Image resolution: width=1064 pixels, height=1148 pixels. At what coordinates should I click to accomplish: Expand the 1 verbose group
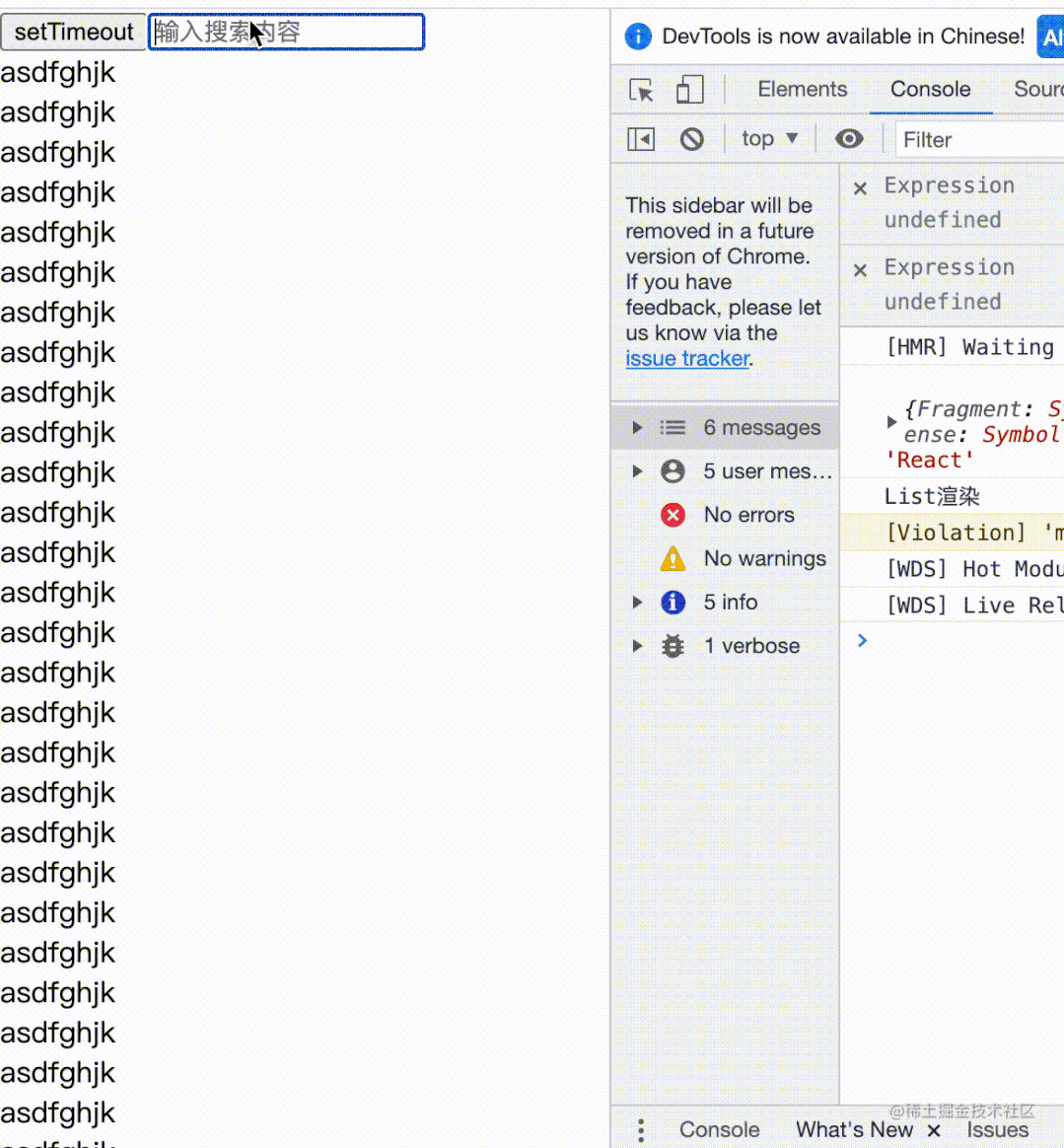(x=637, y=646)
